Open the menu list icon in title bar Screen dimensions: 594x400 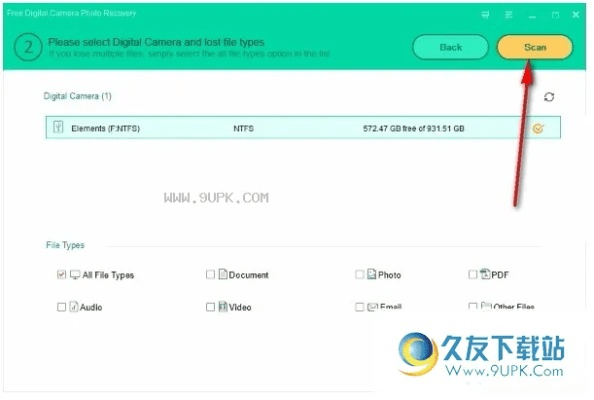click(508, 15)
